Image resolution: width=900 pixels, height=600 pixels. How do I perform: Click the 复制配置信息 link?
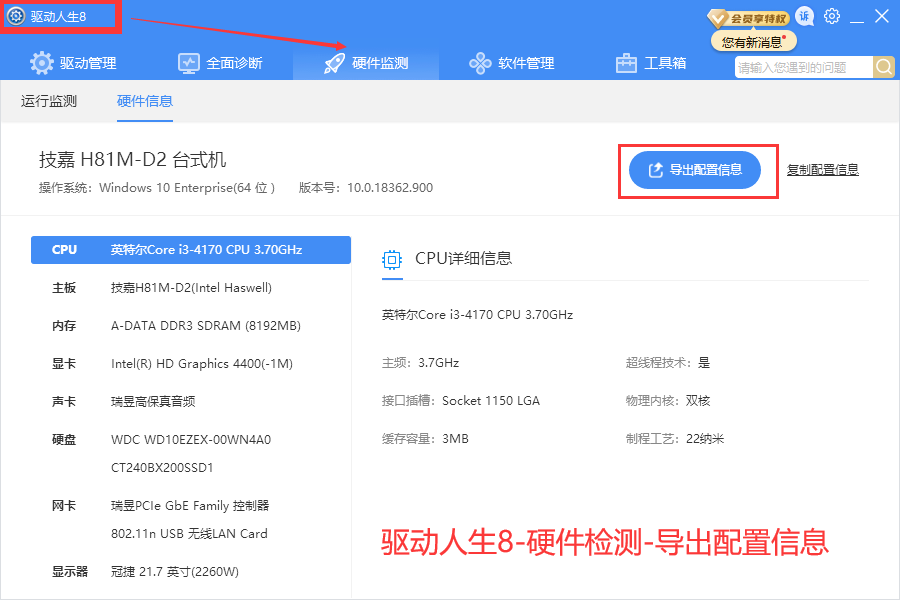click(x=823, y=170)
